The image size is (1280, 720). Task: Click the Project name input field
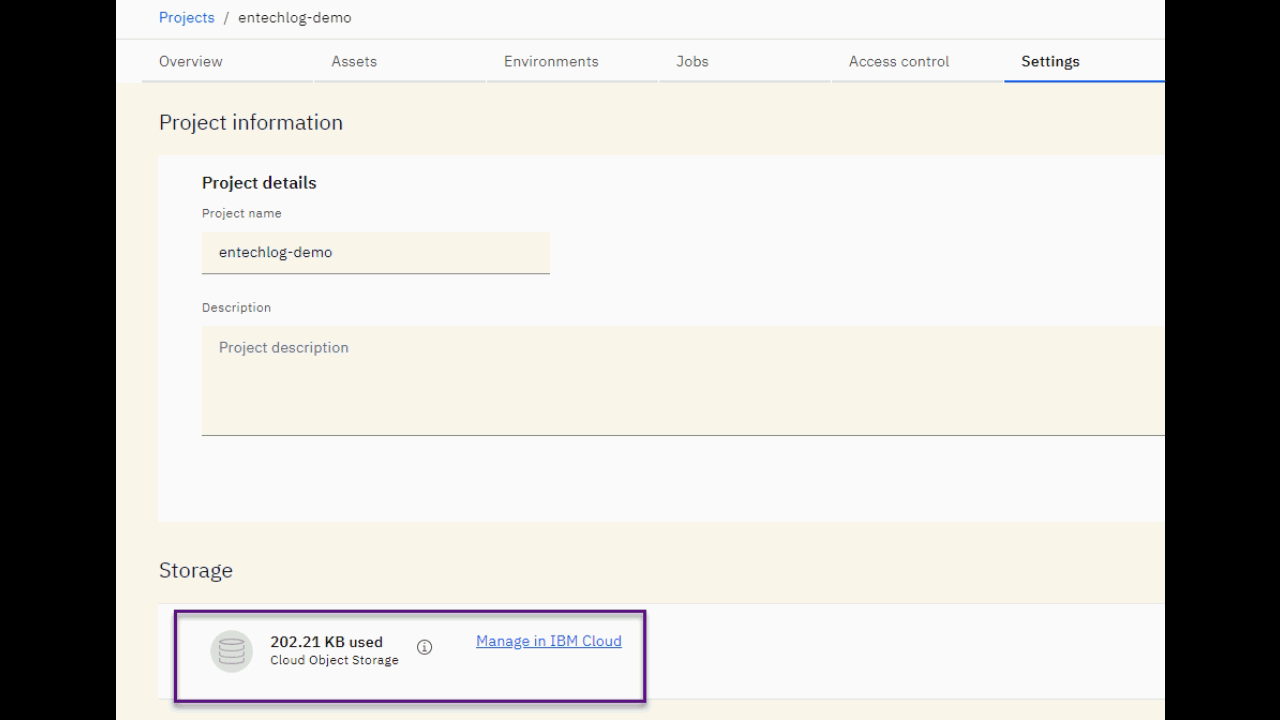pos(376,253)
